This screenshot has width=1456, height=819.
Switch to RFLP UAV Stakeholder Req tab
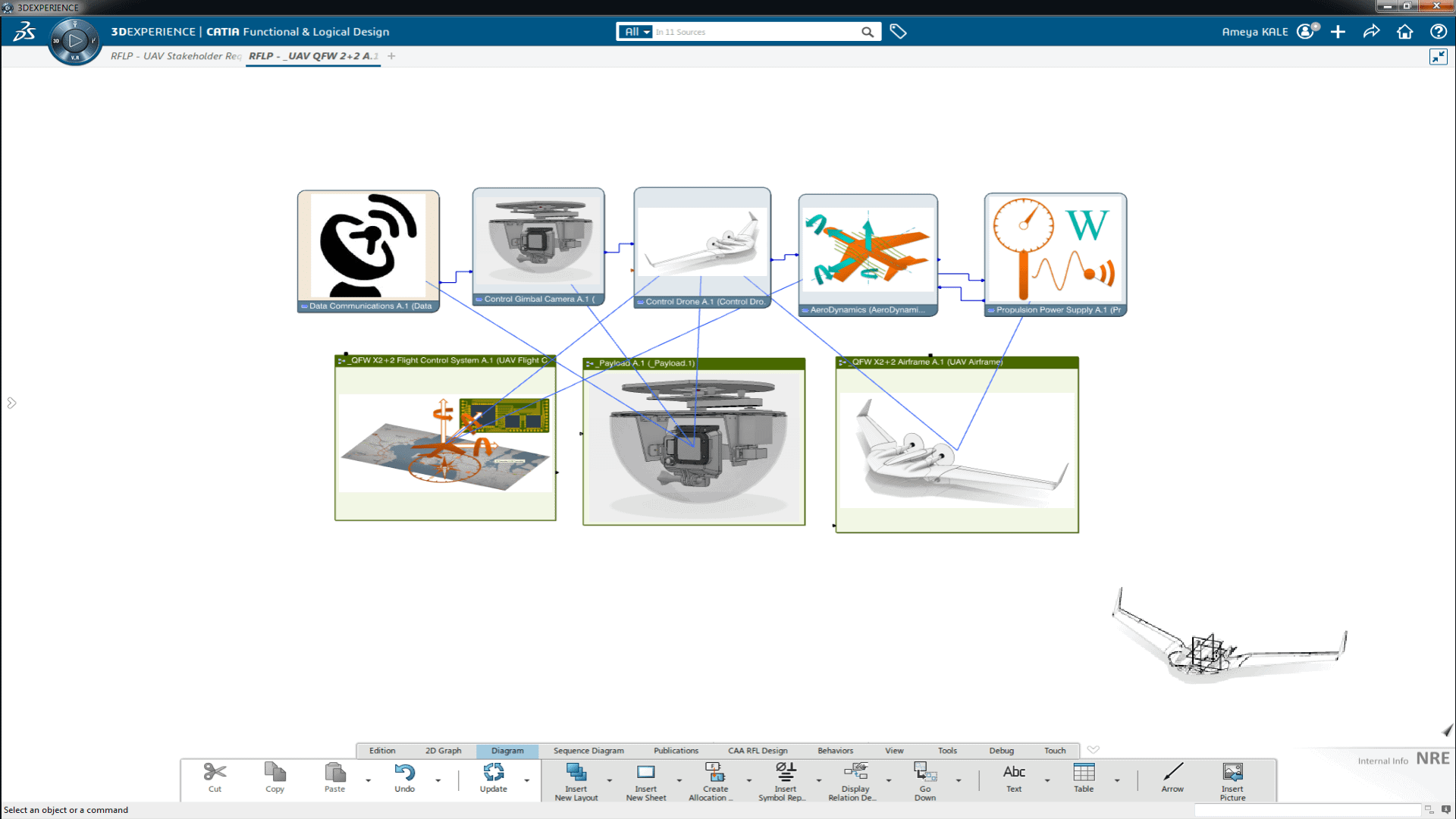tap(176, 56)
